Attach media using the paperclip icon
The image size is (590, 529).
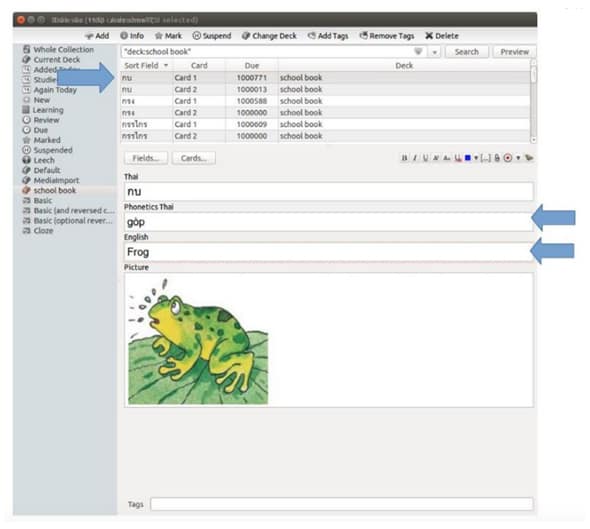[497, 158]
